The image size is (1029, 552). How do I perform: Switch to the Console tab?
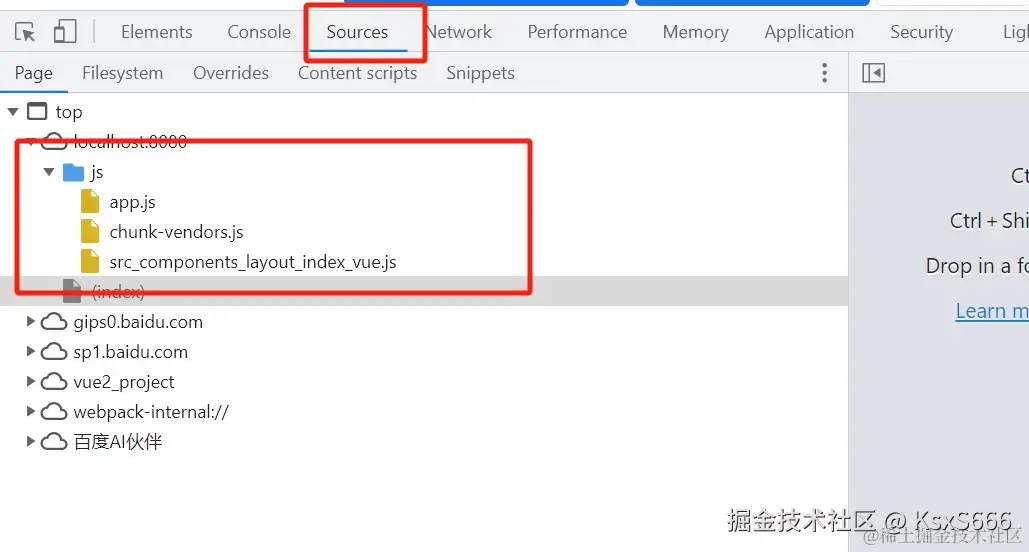pos(259,32)
